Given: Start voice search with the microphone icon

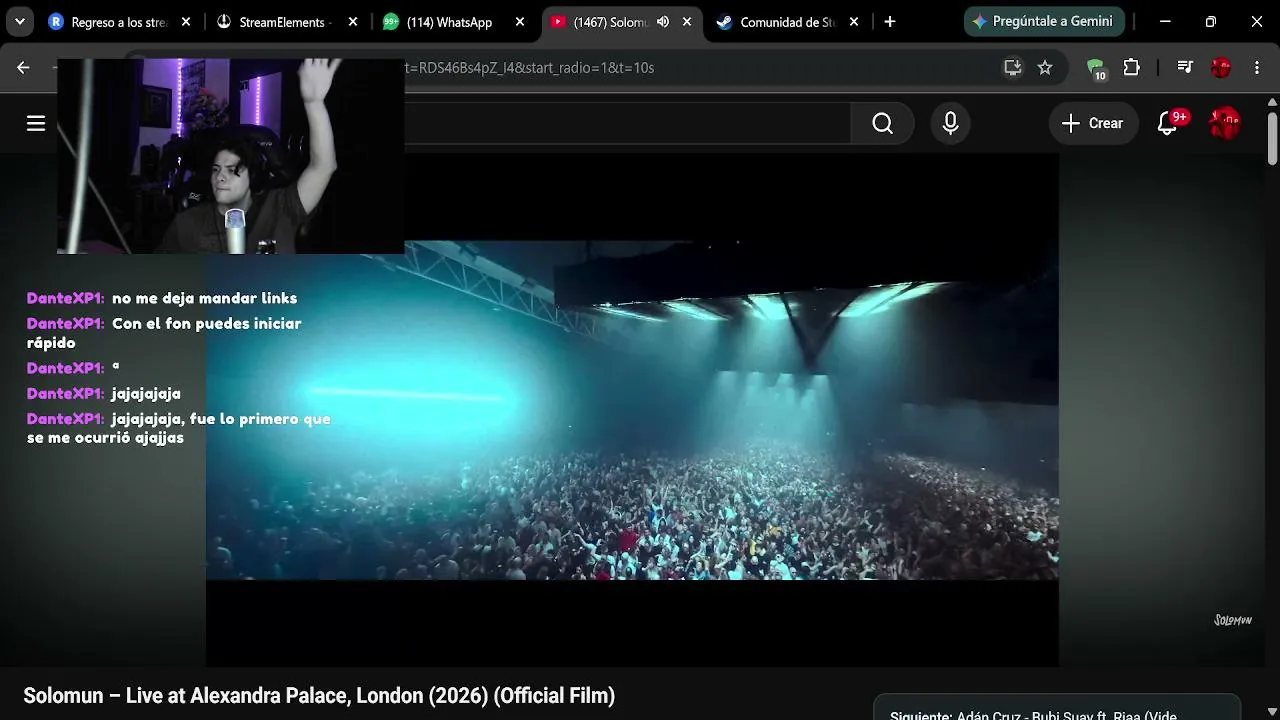Looking at the screenshot, I should tap(950, 123).
